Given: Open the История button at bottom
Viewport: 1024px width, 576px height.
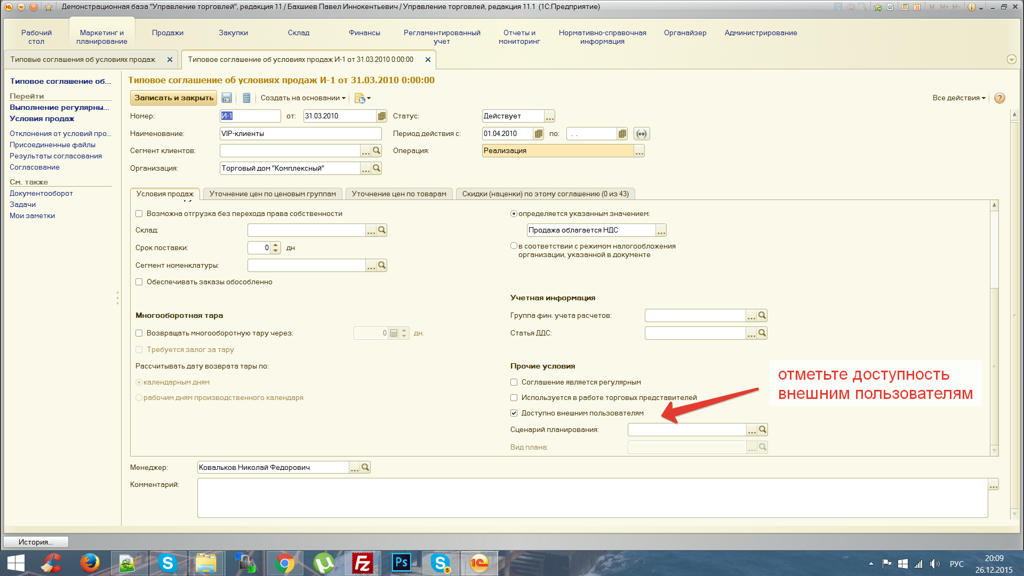Looking at the screenshot, I should click(35, 542).
